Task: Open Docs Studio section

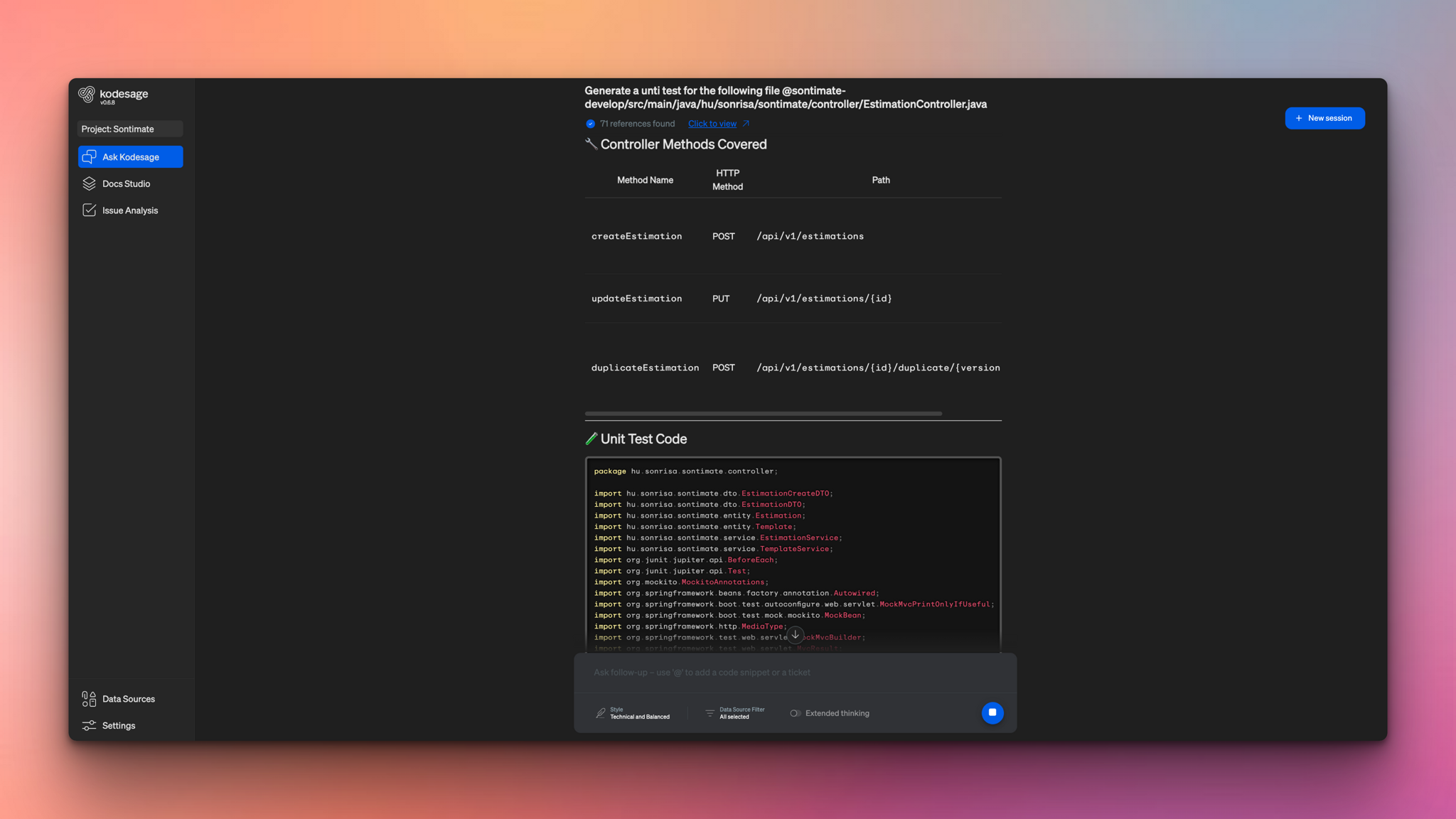Action: pyautogui.click(x=126, y=184)
